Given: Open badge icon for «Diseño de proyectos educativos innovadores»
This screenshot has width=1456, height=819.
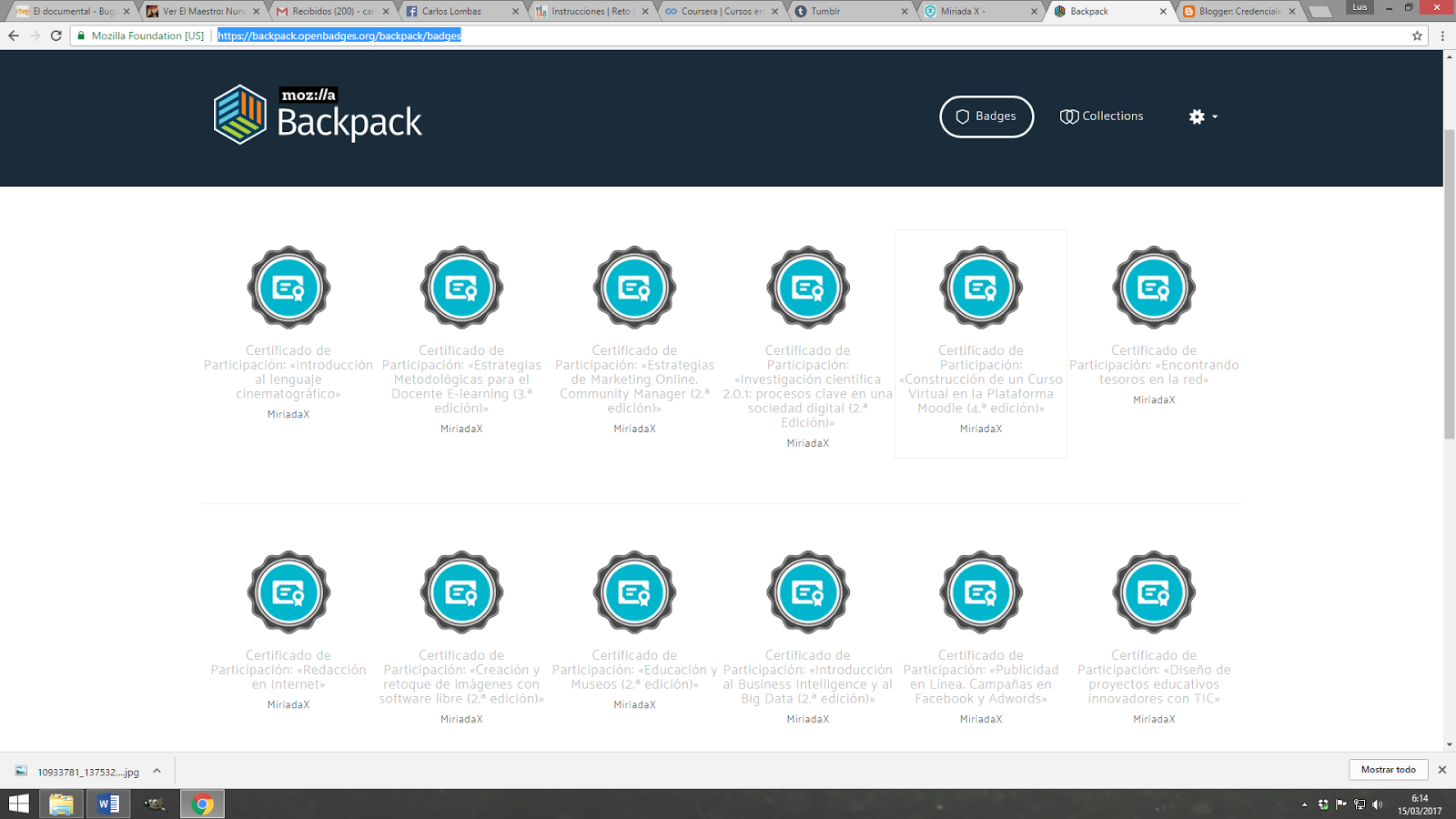Looking at the screenshot, I should pos(1154,592).
